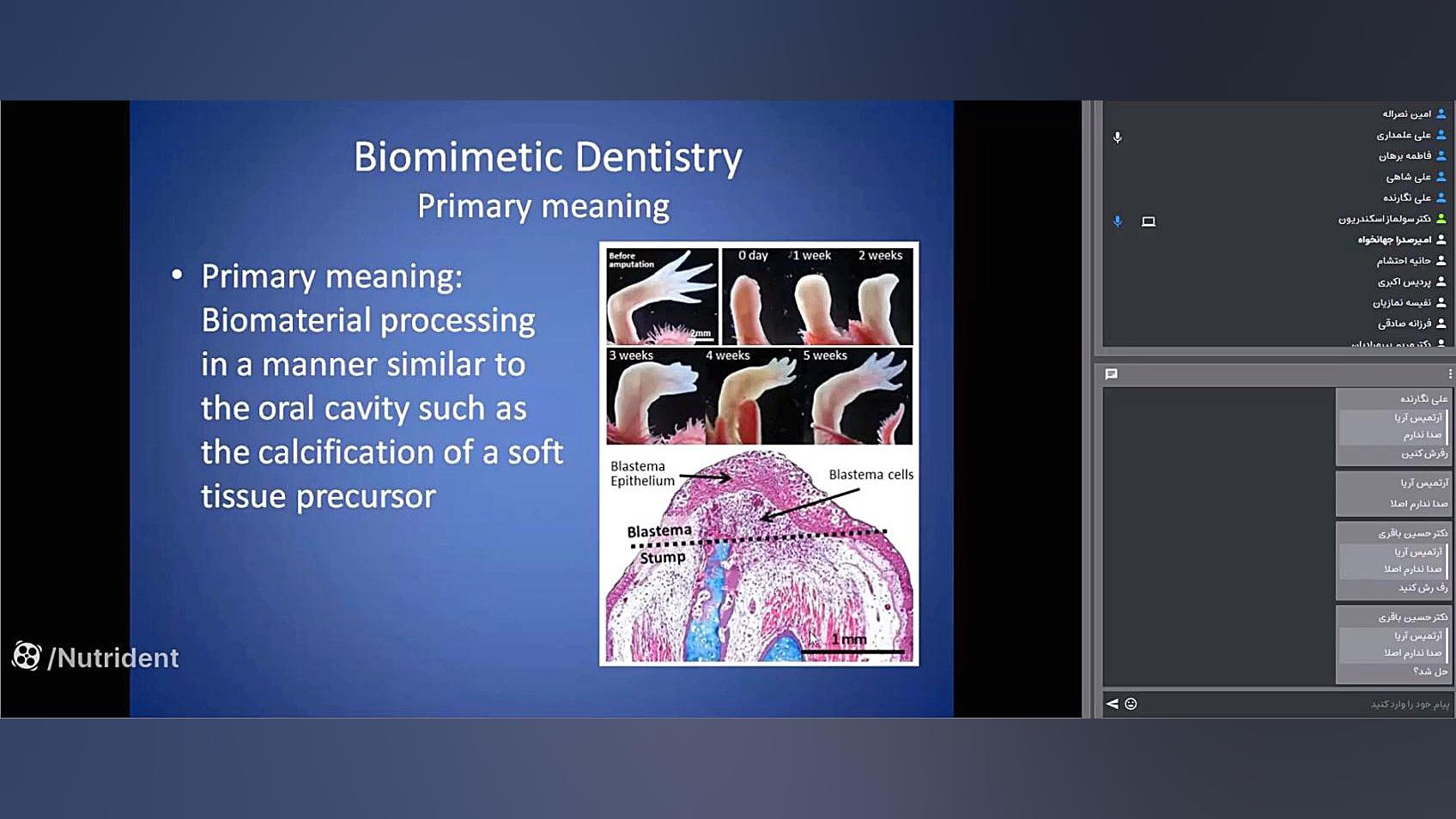The width and height of the screenshot is (1456, 819).
Task: Open the chat panel icon
Action: (x=1111, y=374)
